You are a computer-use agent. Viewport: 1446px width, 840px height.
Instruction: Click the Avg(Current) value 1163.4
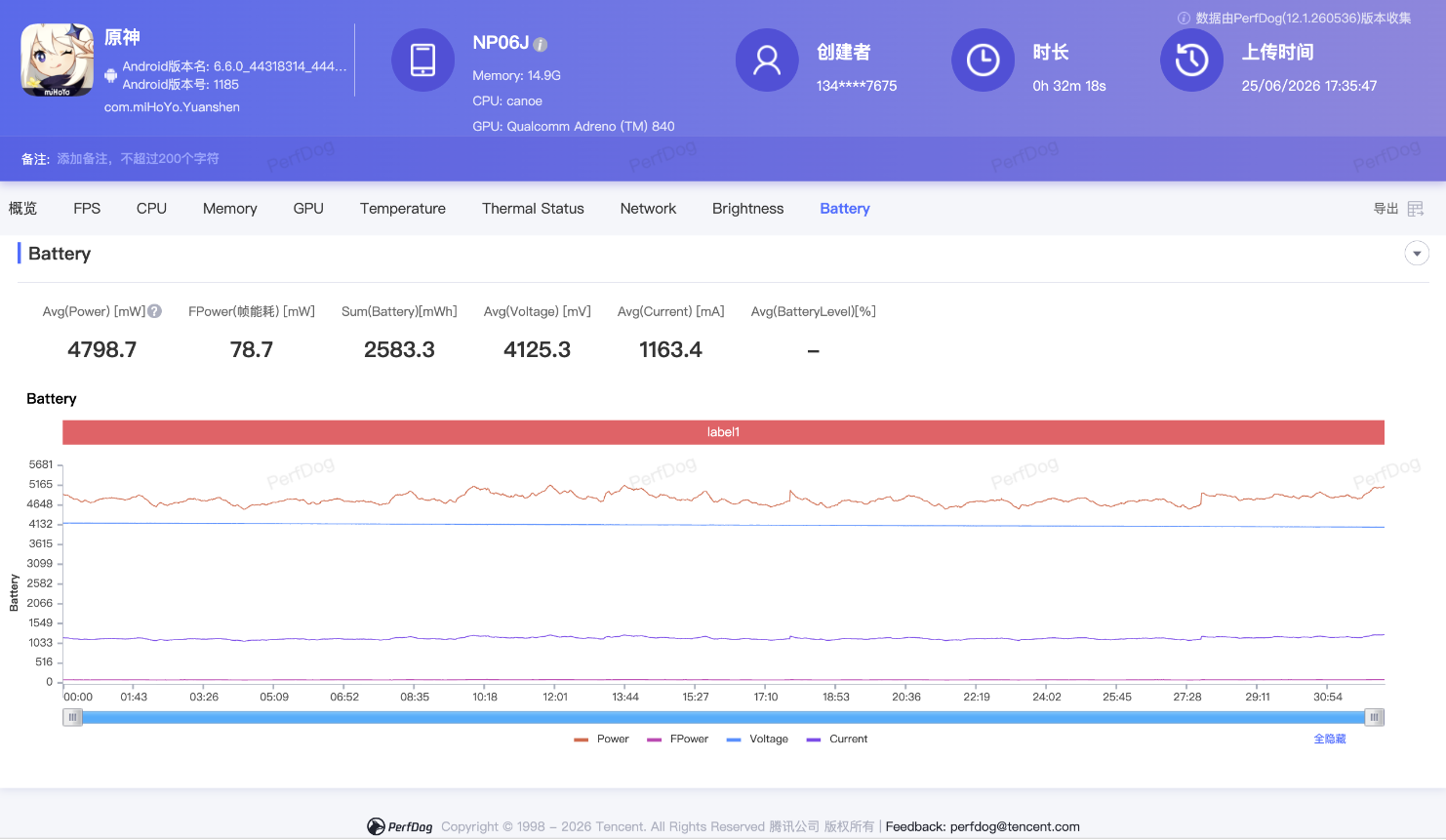click(x=670, y=349)
